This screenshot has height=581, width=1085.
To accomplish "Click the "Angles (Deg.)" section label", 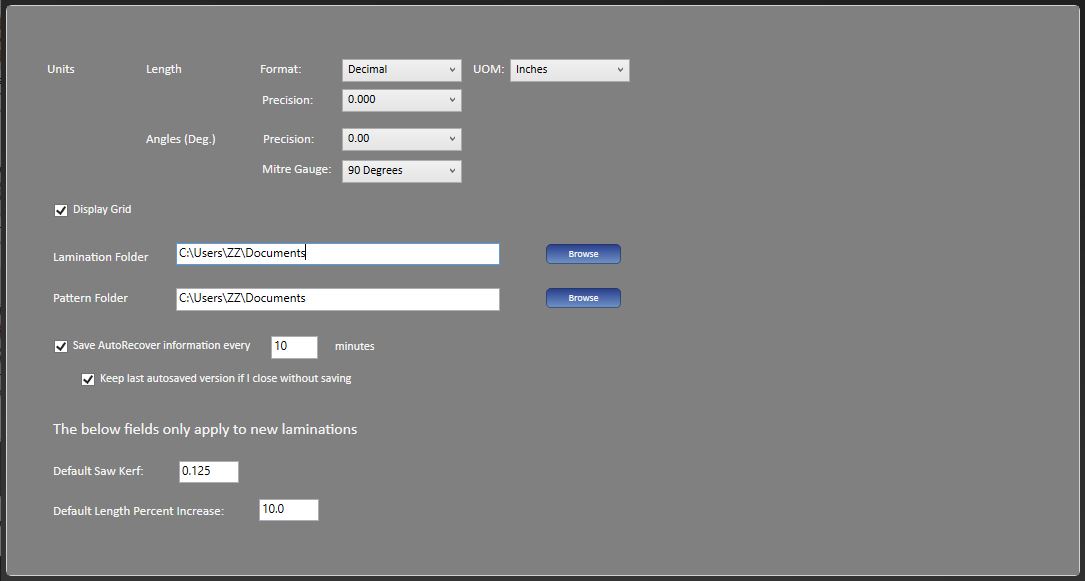I will (180, 139).
